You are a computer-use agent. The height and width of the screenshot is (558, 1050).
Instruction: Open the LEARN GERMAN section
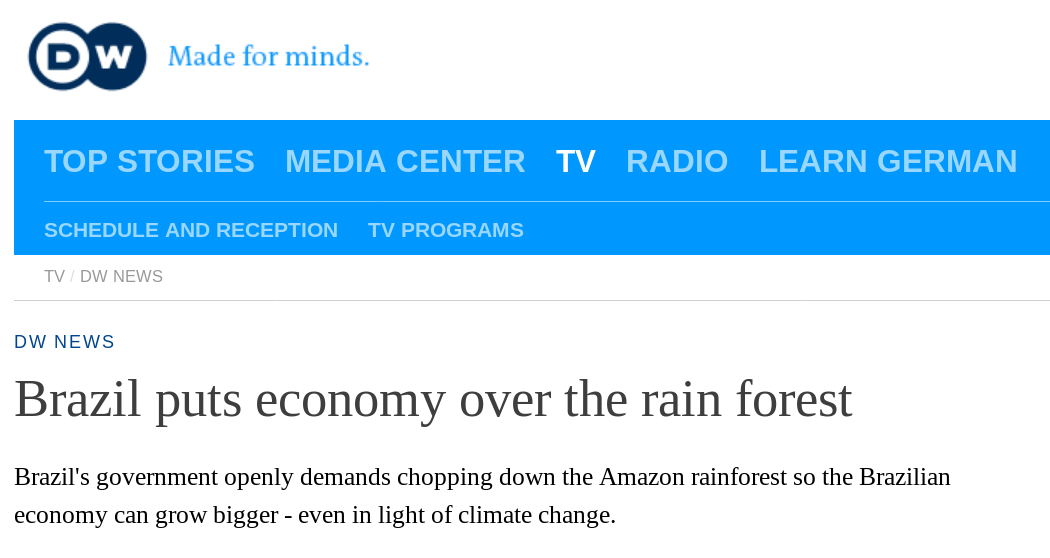click(x=888, y=161)
